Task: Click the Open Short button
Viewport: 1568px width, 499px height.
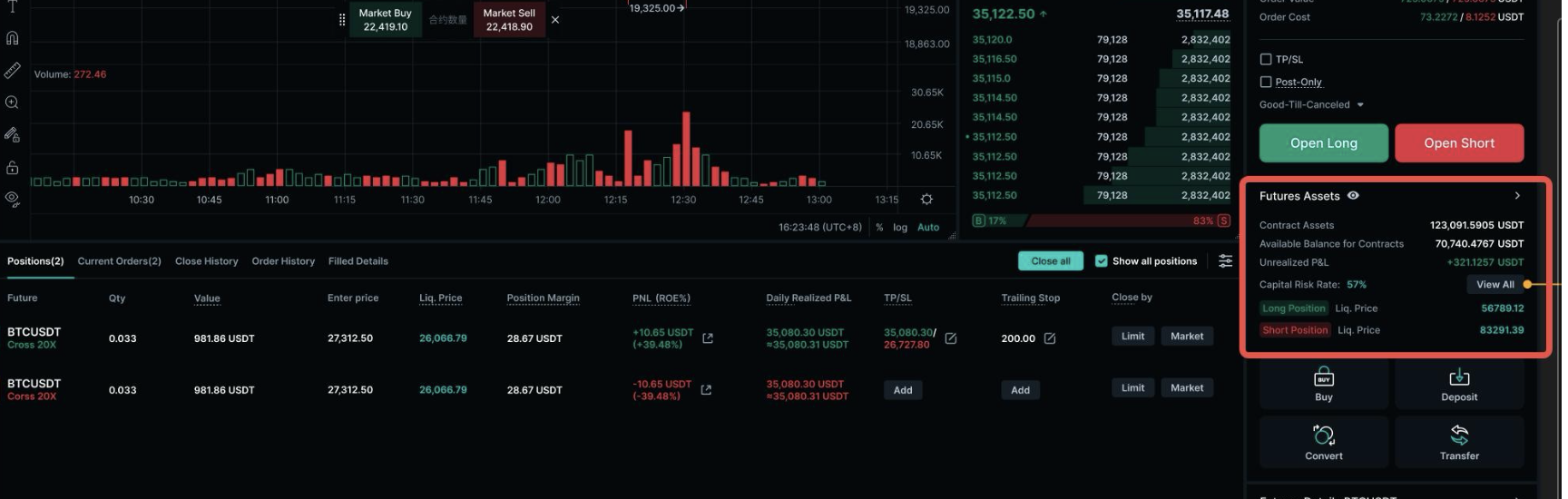Action: pyautogui.click(x=1459, y=143)
